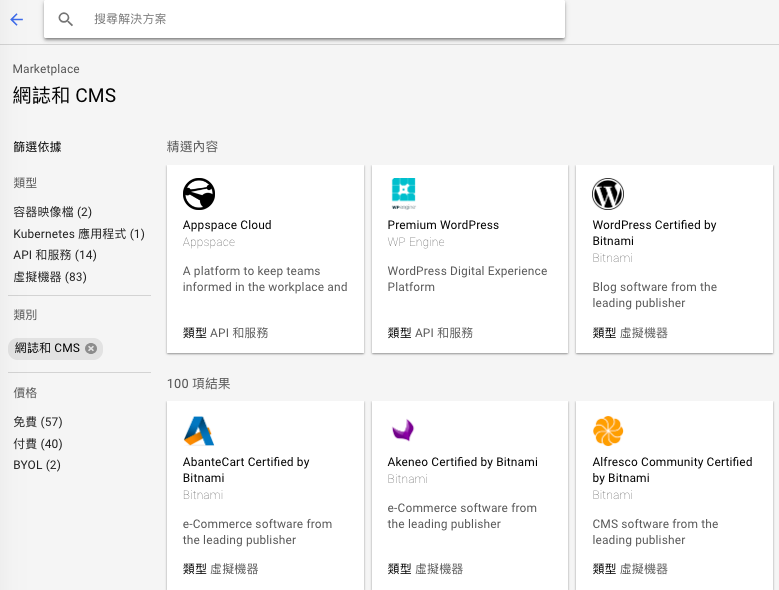
Task: Click the back arrow icon
Action: (x=17, y=19)
